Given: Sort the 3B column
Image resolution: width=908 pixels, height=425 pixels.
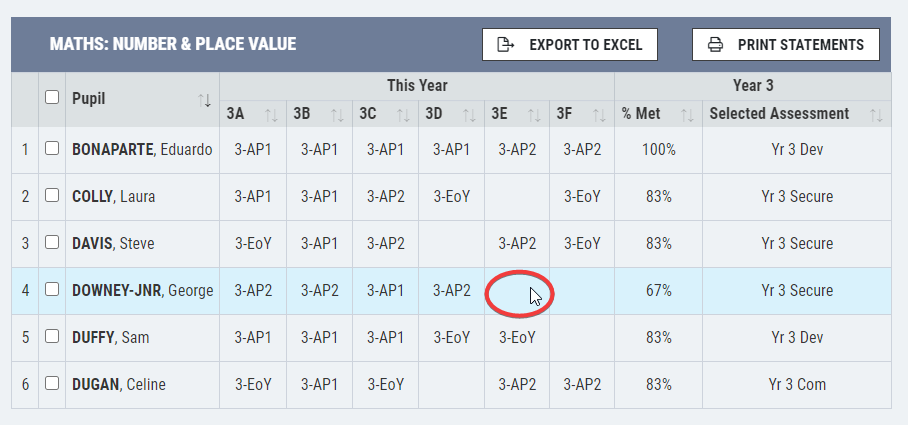Looking at the screenshot, I should pyautogui.click(x=338, y=115).
